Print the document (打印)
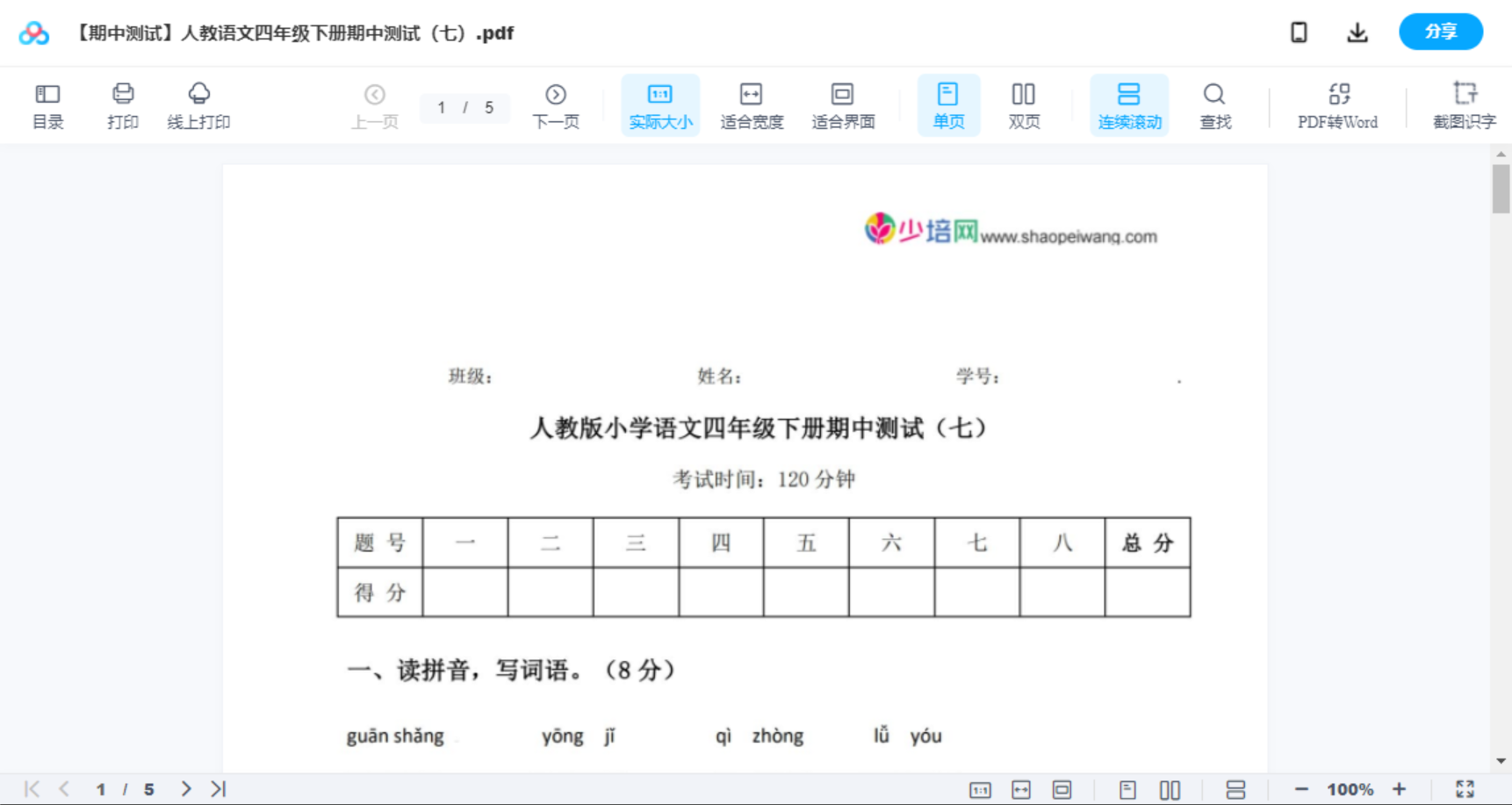This screenshot has width=1512, height=805. point(122,104)
